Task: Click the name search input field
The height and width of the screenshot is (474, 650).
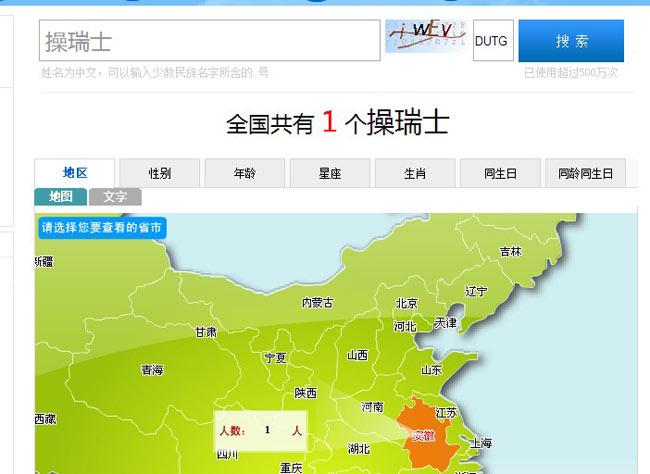Action: (210, 41)
